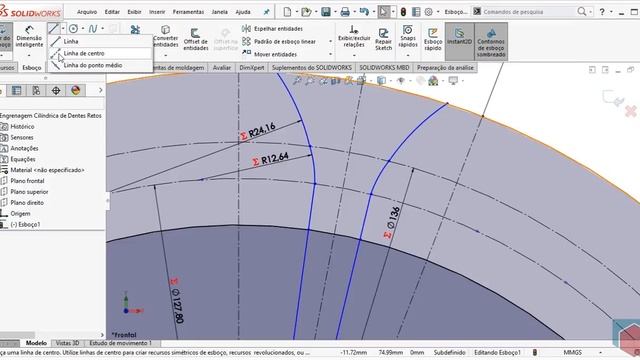Click the Open file icon

tap(306, 12)
